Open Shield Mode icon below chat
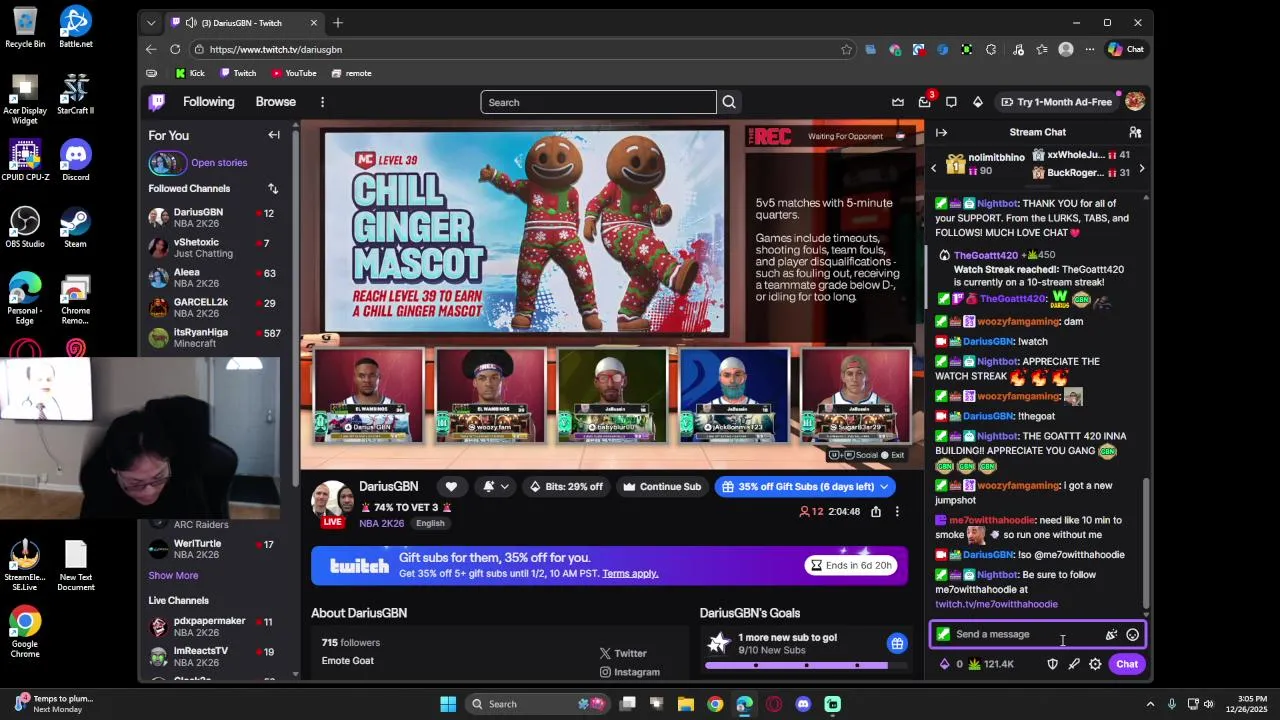The image size is (1280, 720). tap(1052, 664)
